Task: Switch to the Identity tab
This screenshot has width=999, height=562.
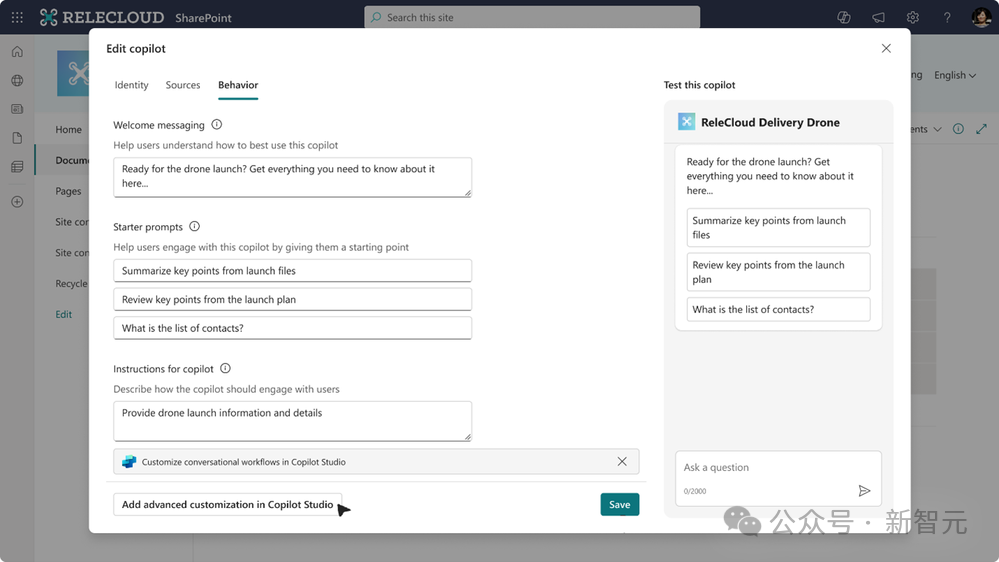Action: [x=131, y=85]
